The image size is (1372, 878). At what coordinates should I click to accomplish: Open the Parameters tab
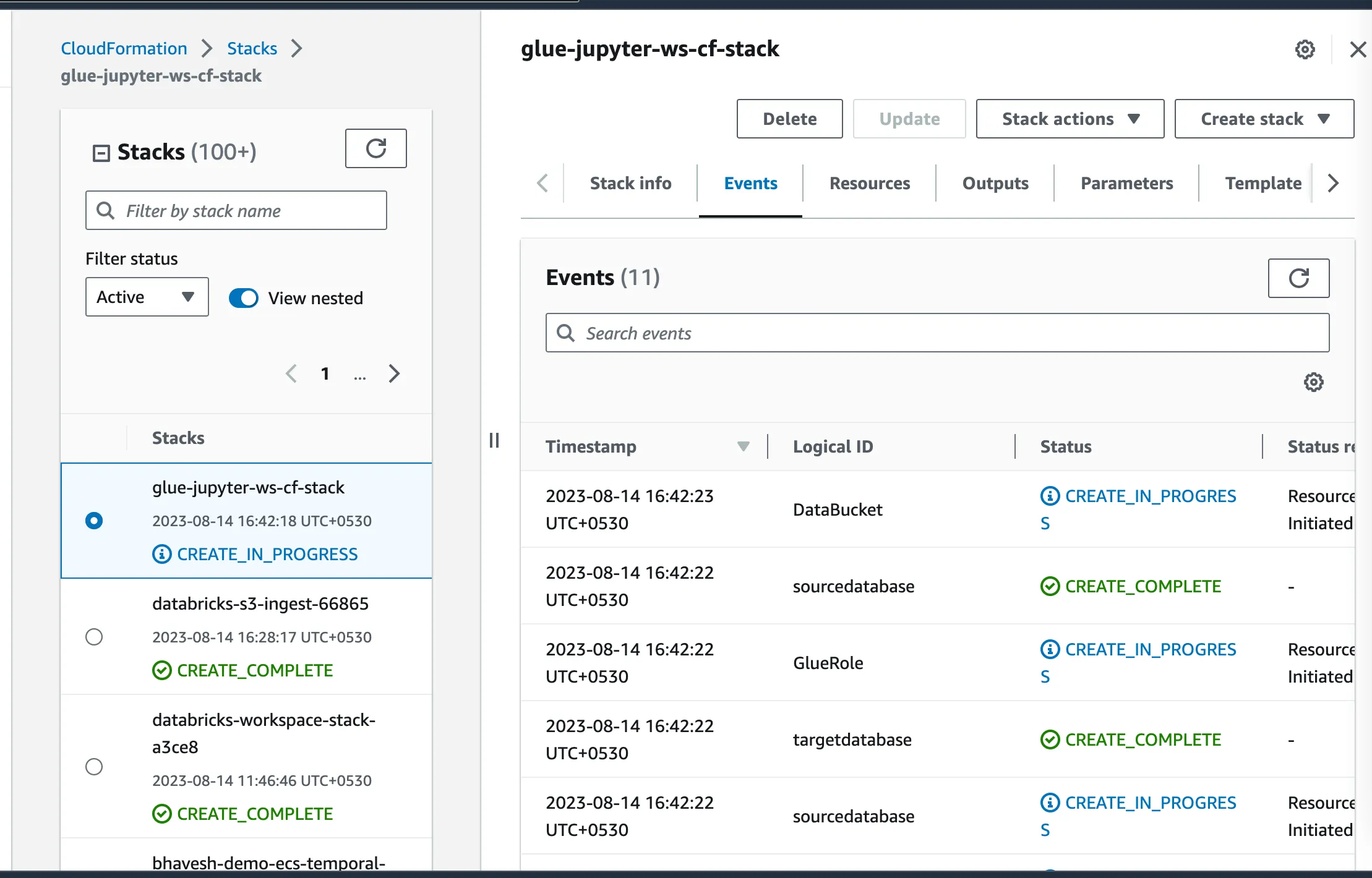pyautogui.click(x=1126, y=183)
